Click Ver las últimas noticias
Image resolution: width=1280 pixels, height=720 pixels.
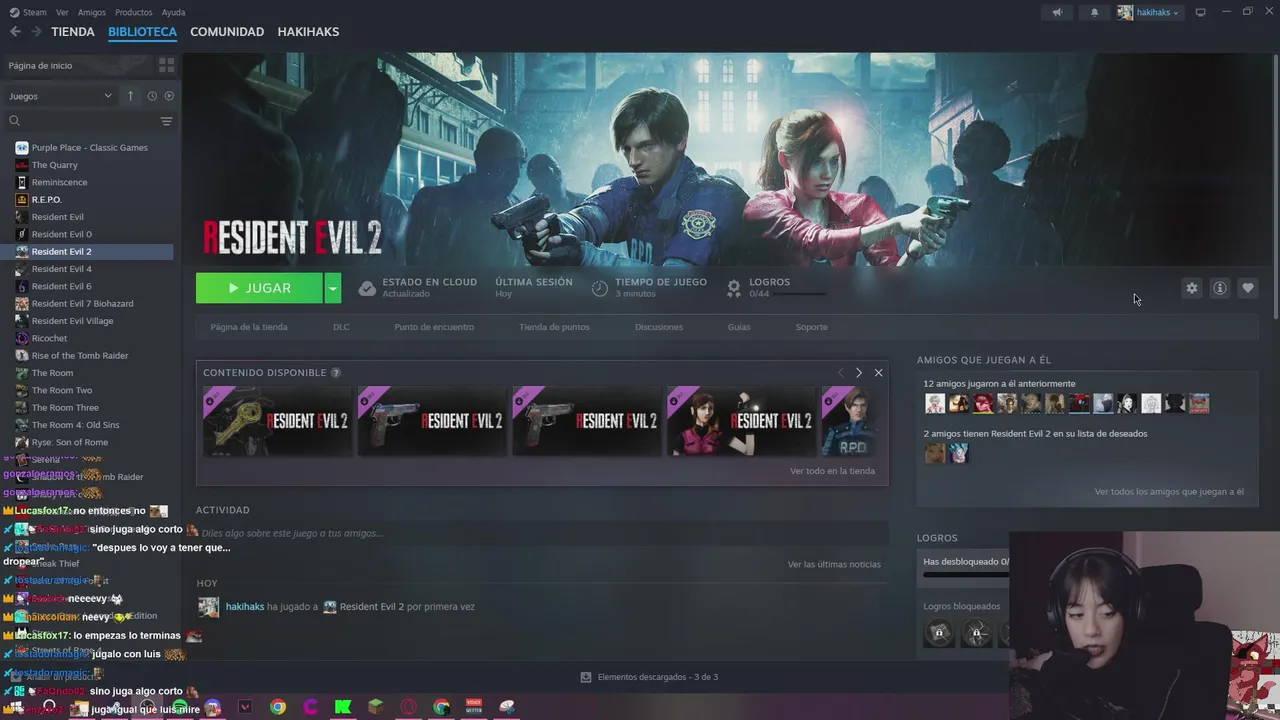834,564
